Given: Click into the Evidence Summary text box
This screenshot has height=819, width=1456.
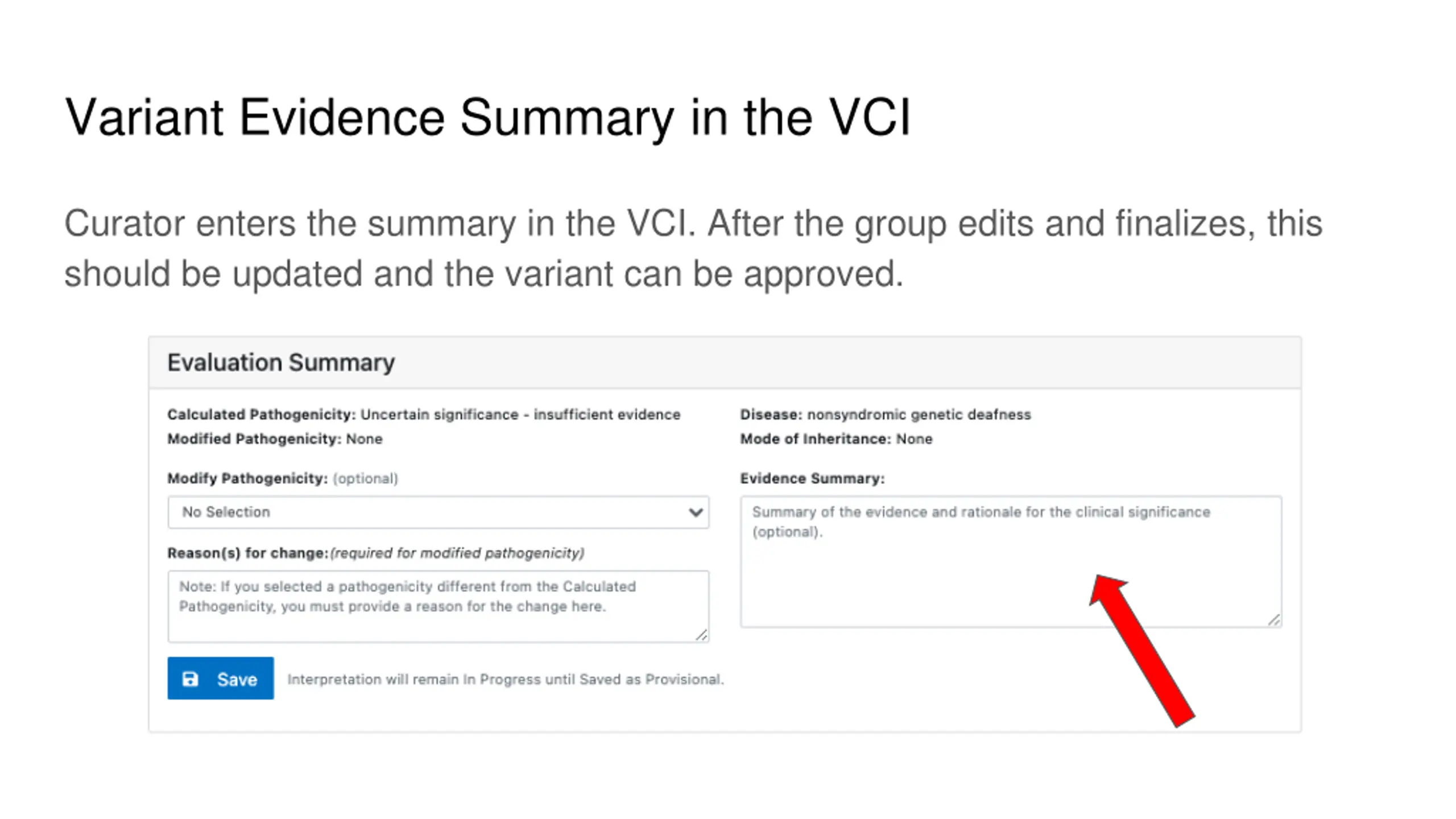Looking at the screenshot, I should tap(1011, 562).
